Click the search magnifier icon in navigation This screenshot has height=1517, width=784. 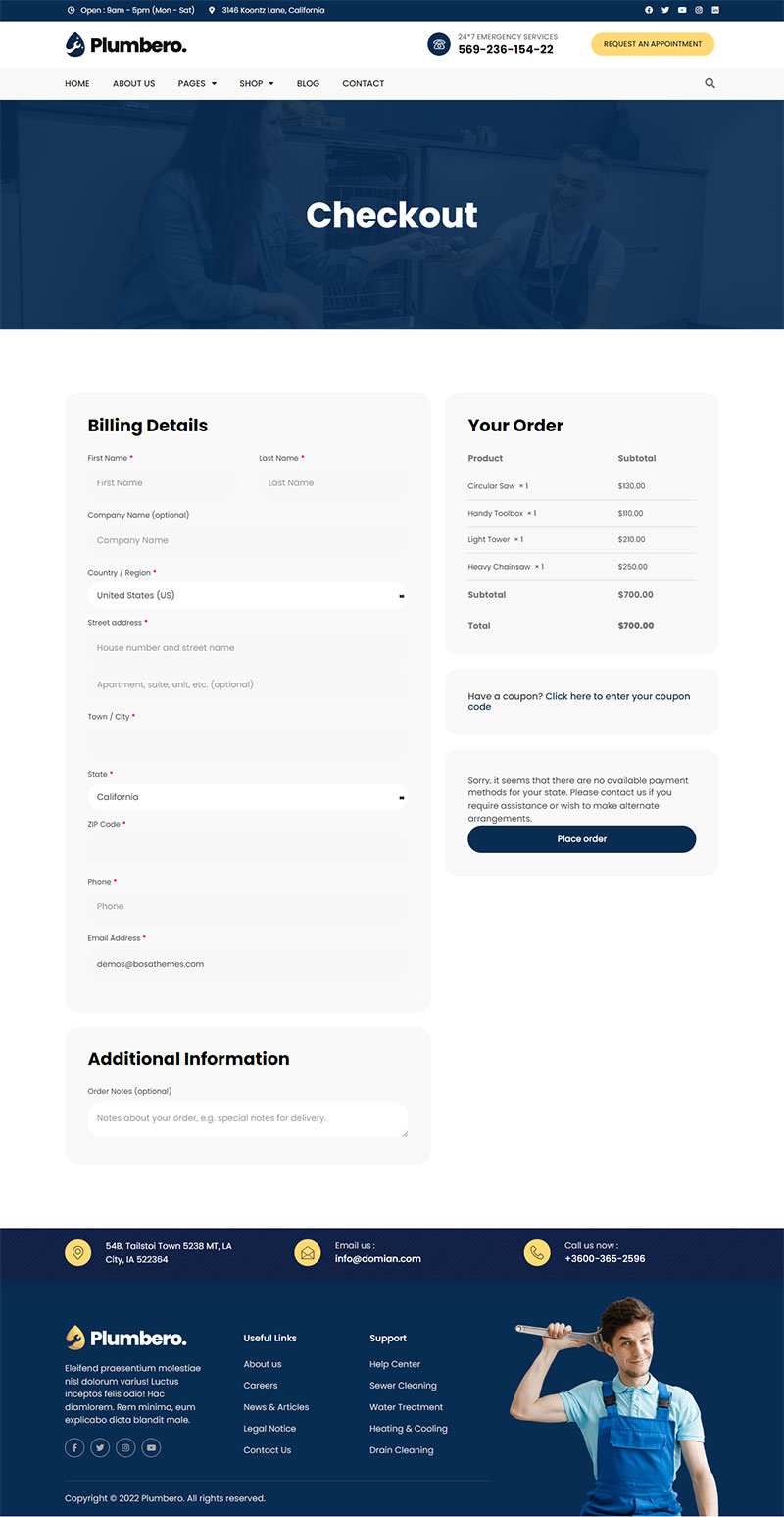coord(710,83)
